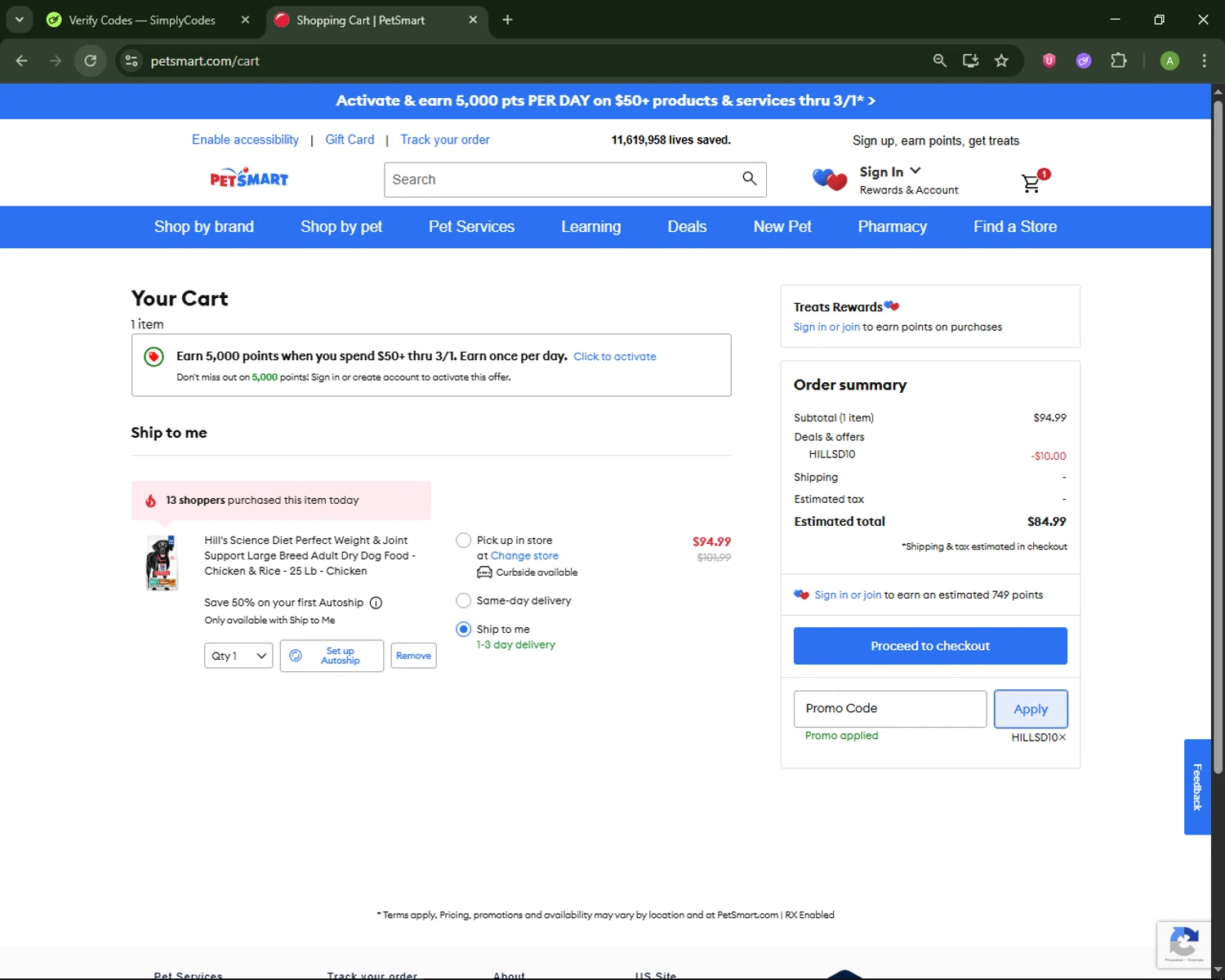Select Pick up in store option
Screen dimensions: 1225x980
click(463, 540)
